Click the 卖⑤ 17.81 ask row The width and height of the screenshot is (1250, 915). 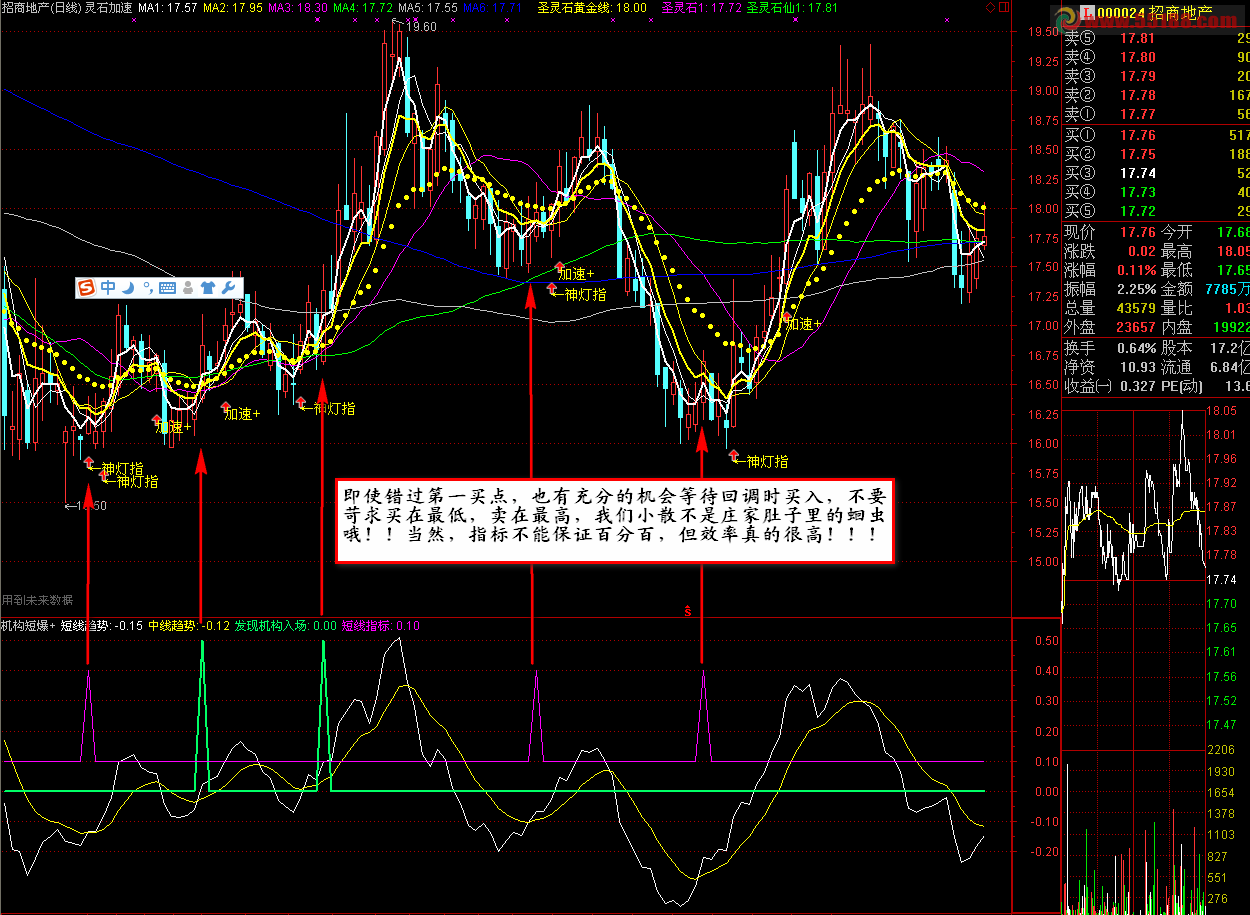pos(1156,39)
